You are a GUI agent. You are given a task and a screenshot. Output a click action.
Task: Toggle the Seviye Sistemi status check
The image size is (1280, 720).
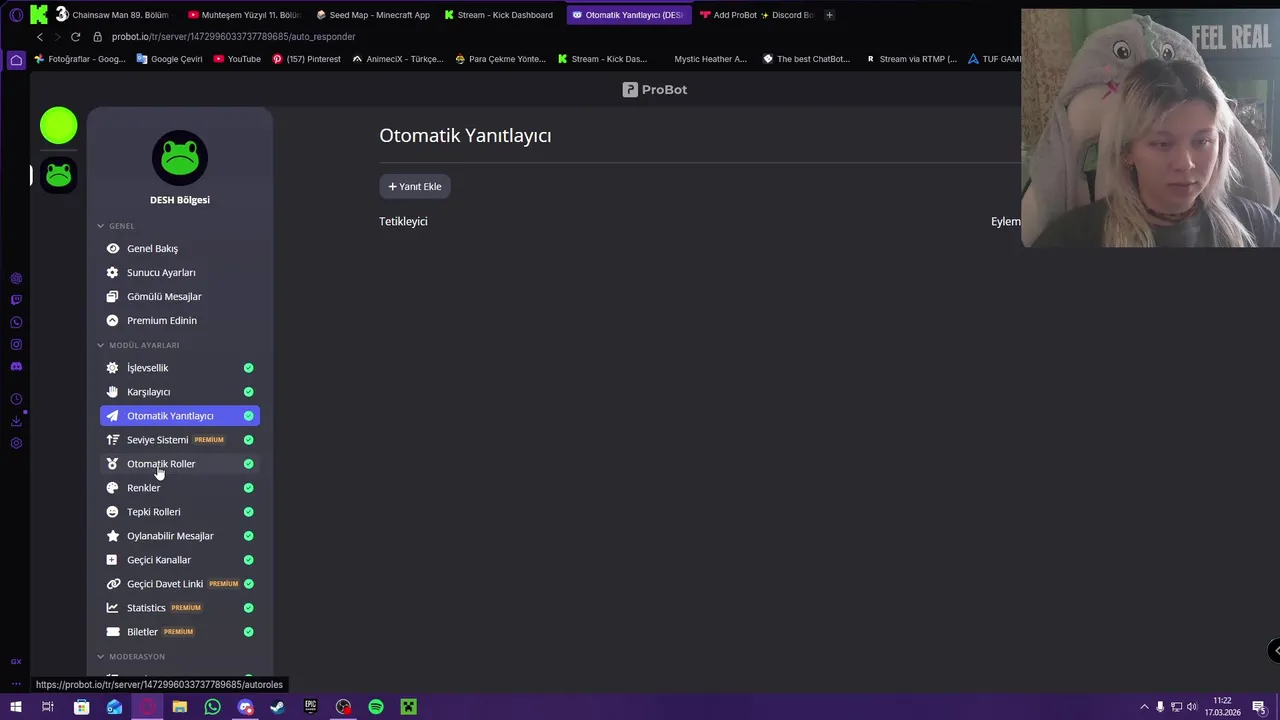tap(248, 440)
